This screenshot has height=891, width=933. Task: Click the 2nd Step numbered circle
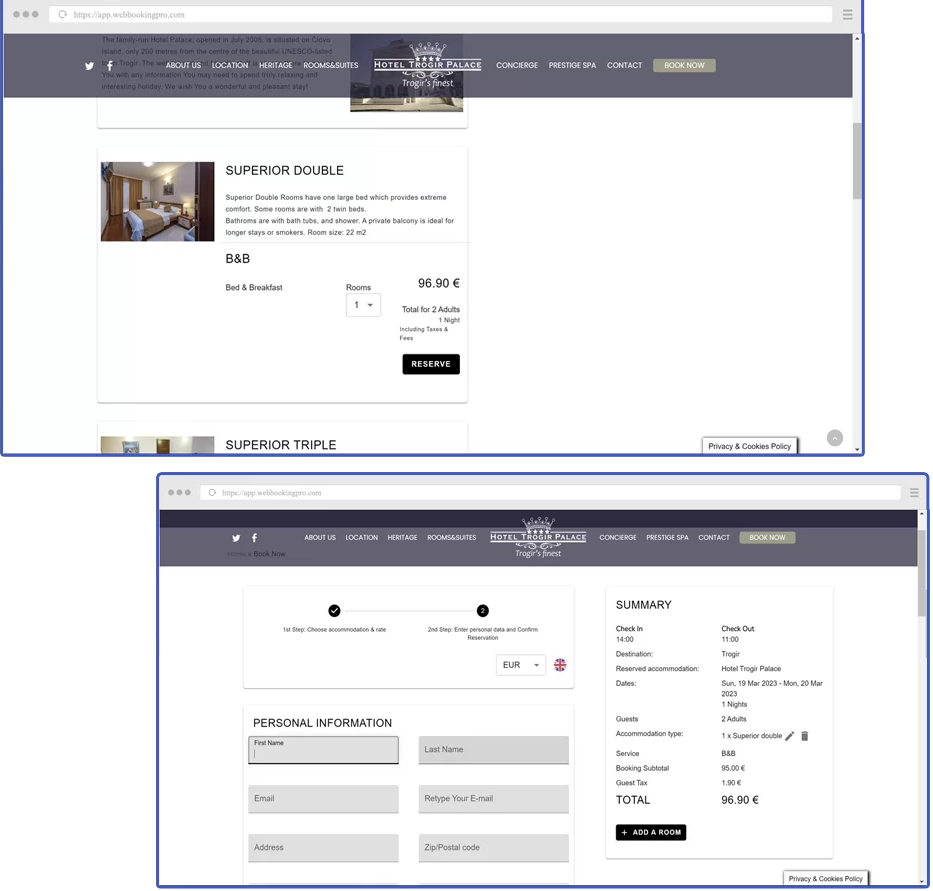pos(482,611)
